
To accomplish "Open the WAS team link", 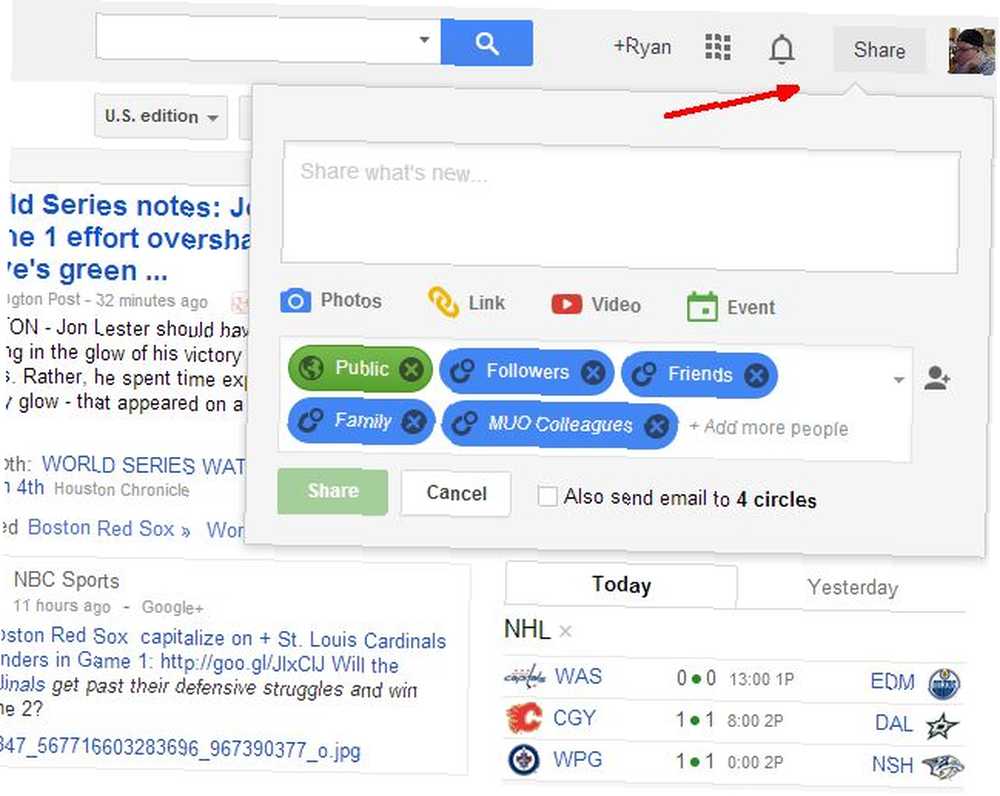I will (578, 676).
